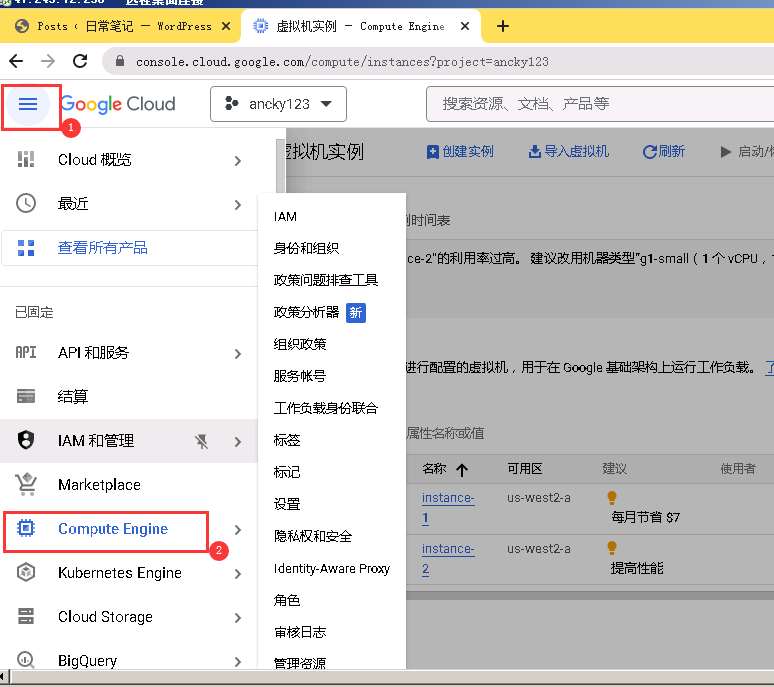The image size is (774, 687).
Task: Select 审核日志 in the submenu
Action: pyautogui.click(x=300, y=632)
